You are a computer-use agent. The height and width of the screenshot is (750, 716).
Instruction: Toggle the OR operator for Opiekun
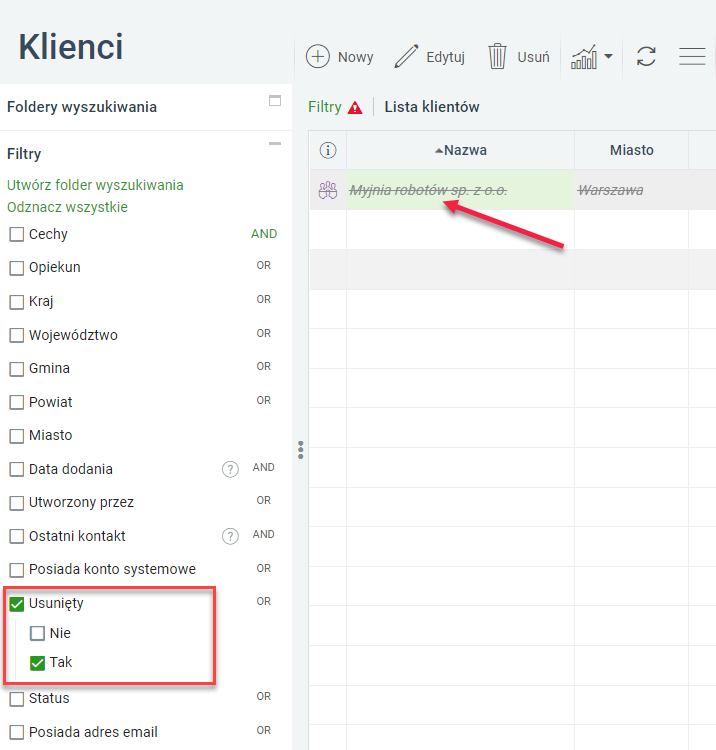pos(264,265)
